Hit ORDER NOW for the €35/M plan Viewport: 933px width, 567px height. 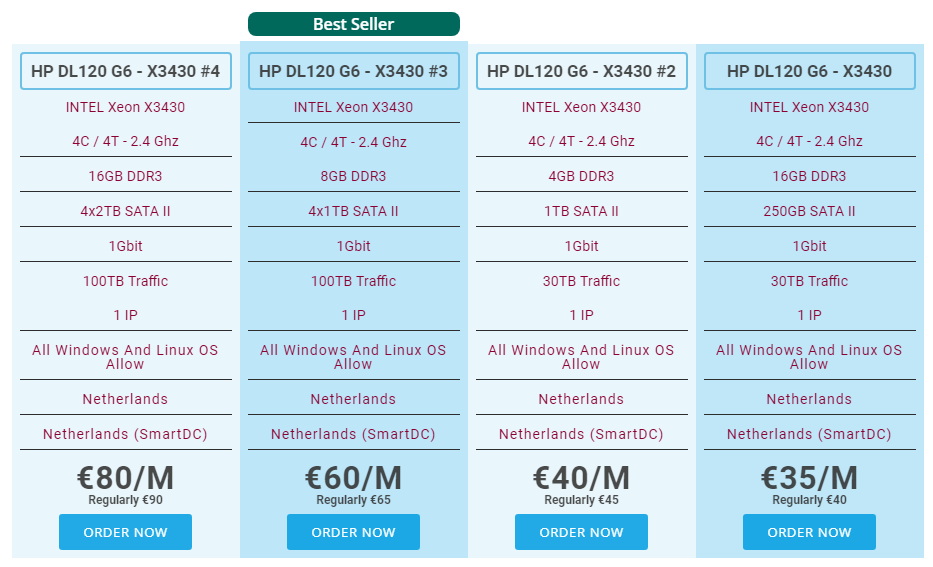click(x=809, y=532)
